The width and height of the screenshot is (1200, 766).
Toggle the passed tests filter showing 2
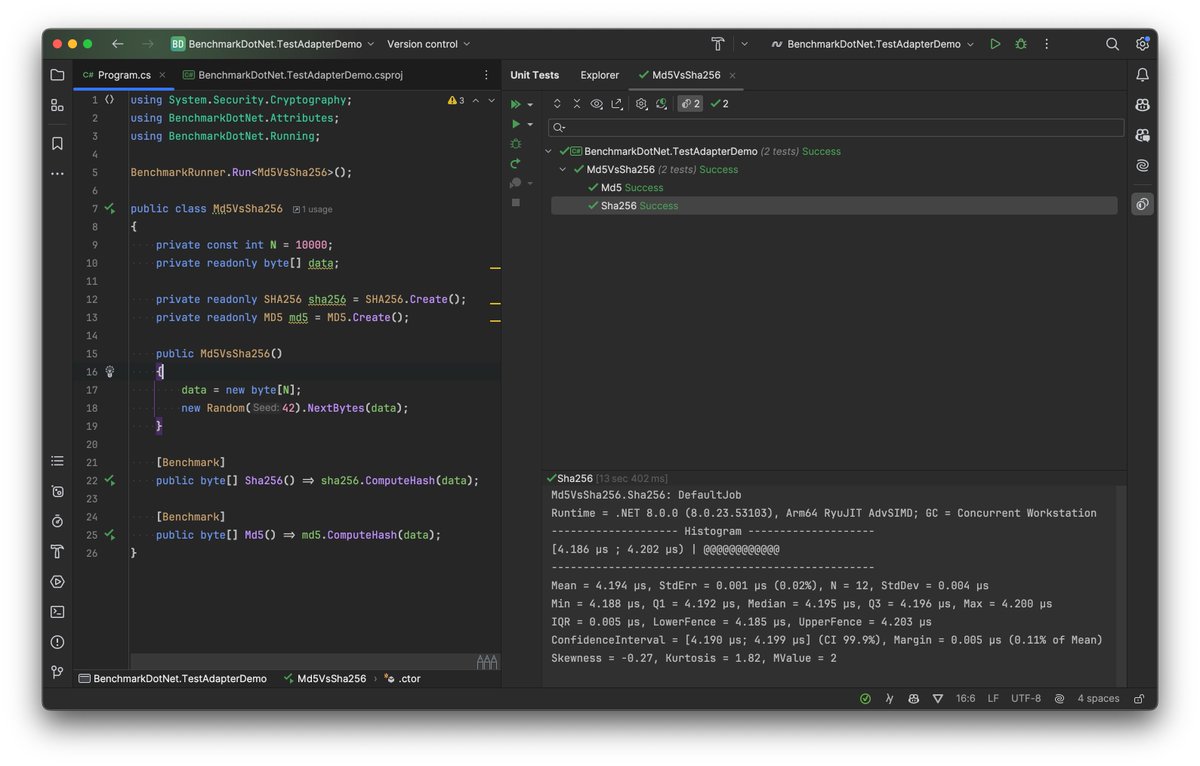[x=720, y=104]
